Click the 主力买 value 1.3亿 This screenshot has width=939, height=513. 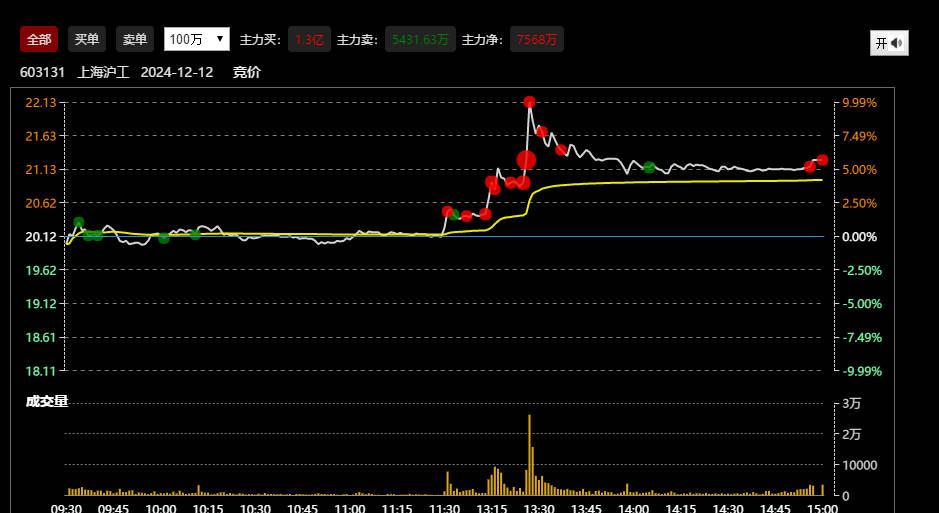click(x=309, y=40)
